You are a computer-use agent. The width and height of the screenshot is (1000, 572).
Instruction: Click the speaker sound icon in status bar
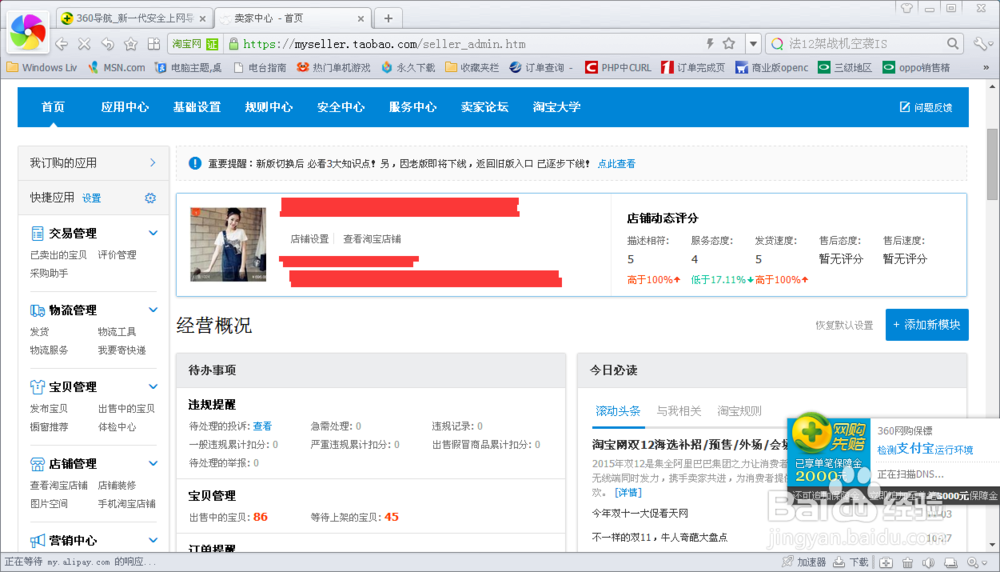[x=929, y=562]
